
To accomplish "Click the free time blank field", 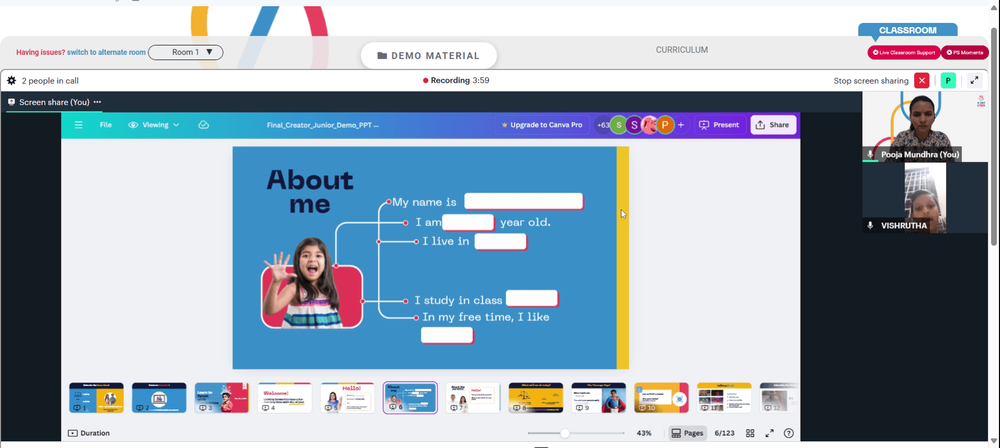I will point(446,335).
